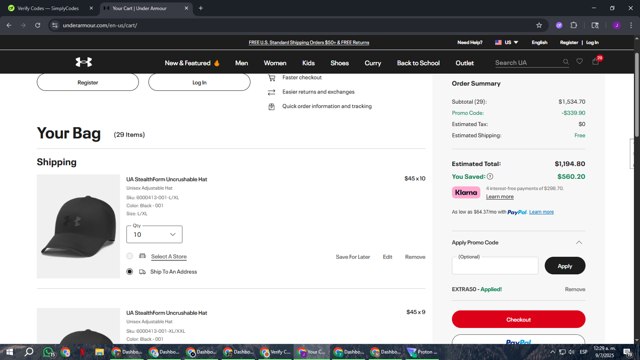The height and width of the screenshot is (360, 640).
Task: Open the media control icon in toolbar
Action: pos(595,25)
